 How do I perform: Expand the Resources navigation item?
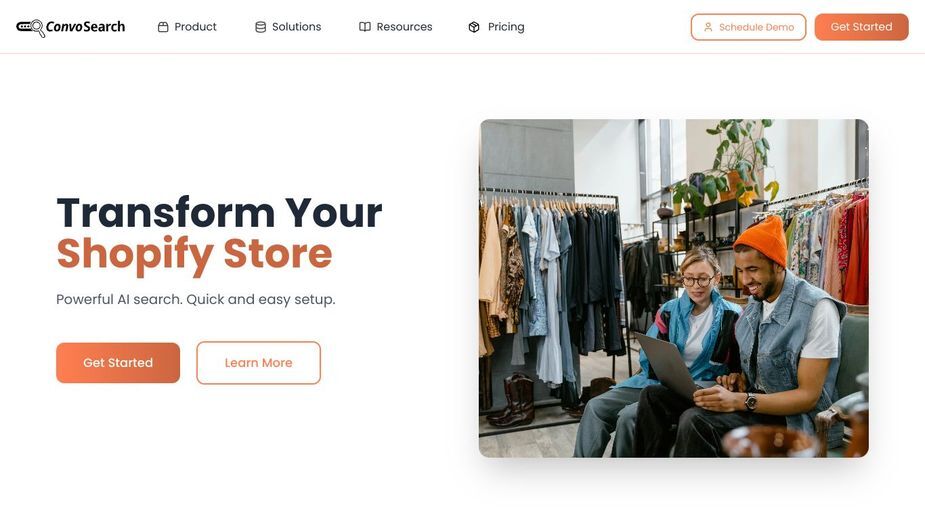[x=396, y=27]
